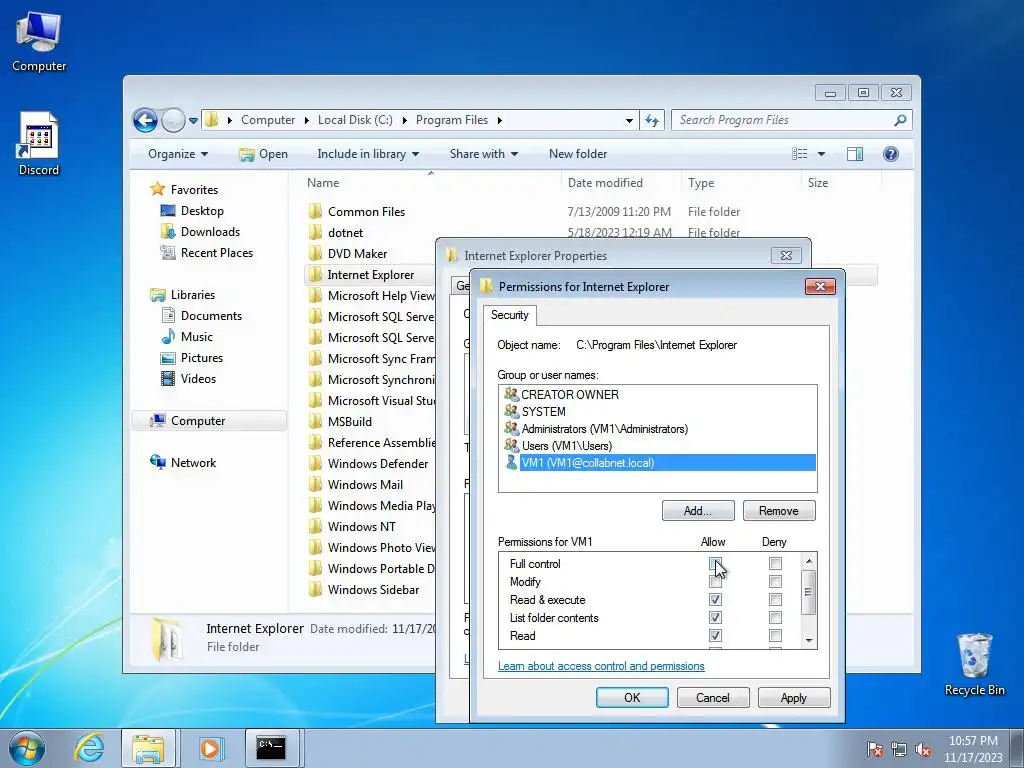Open the Organize dropdown menu

(178, 153)
